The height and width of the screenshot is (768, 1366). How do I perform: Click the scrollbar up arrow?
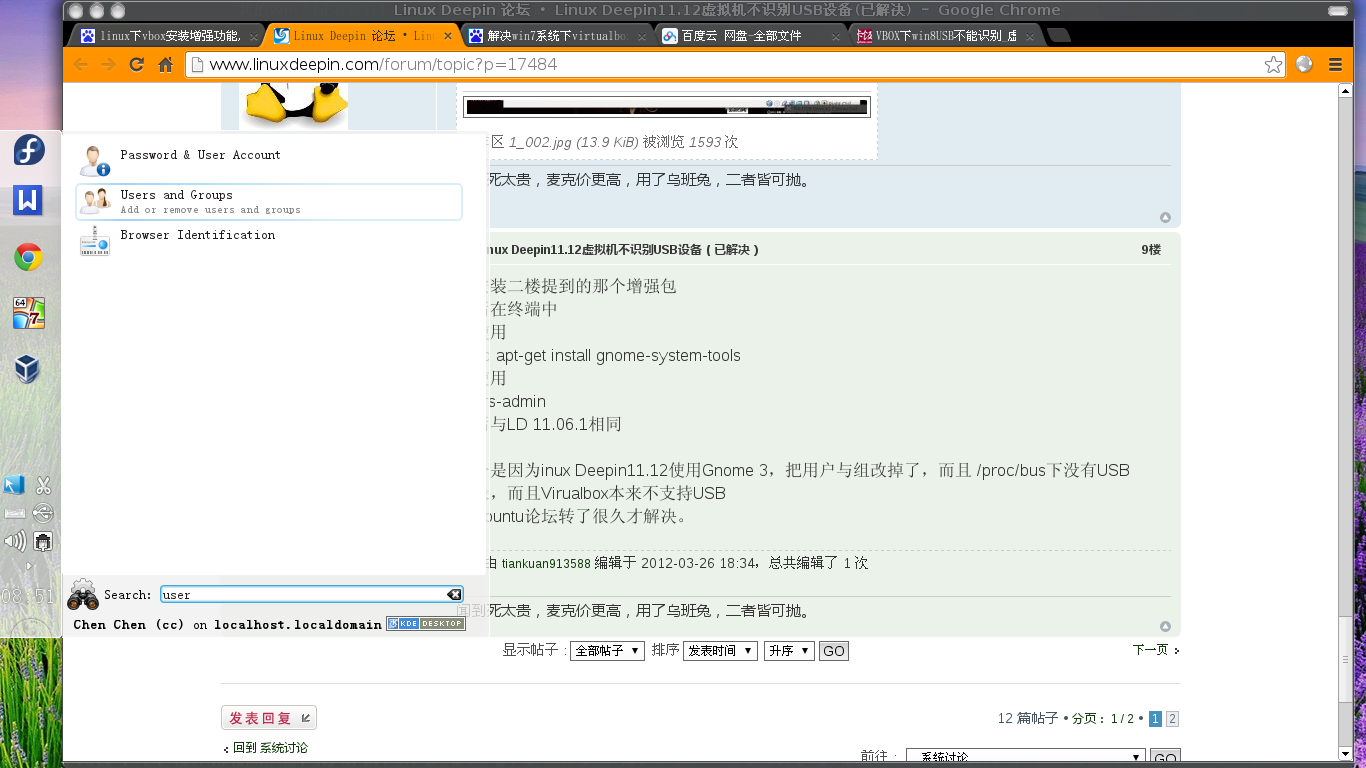point(1346,91)
